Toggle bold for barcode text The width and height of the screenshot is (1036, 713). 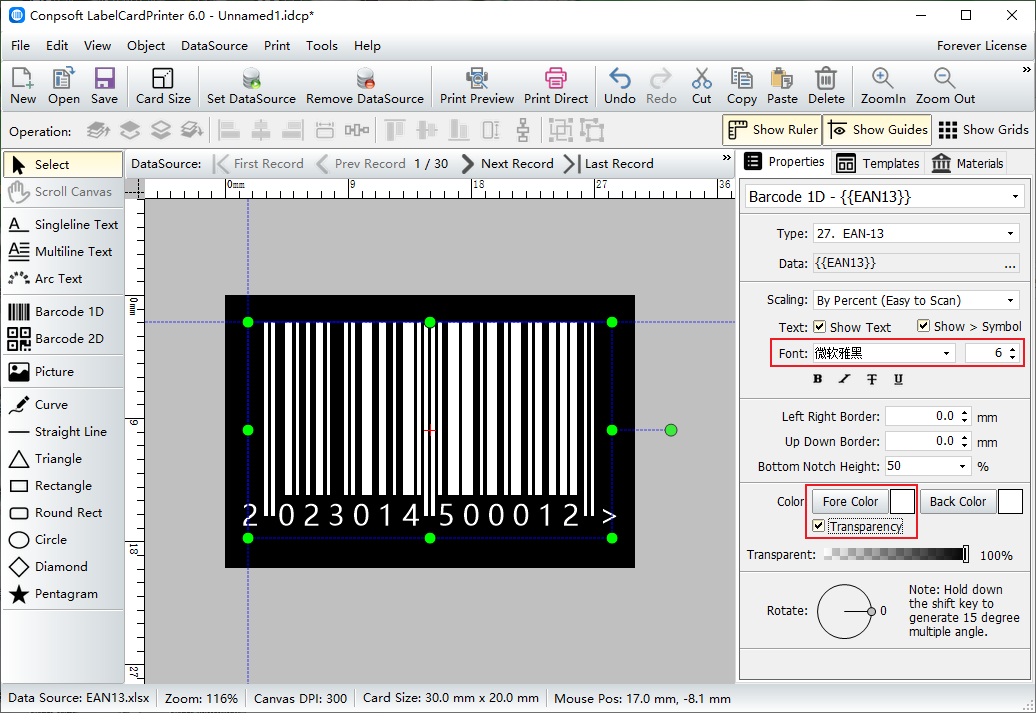click(818, 379)
